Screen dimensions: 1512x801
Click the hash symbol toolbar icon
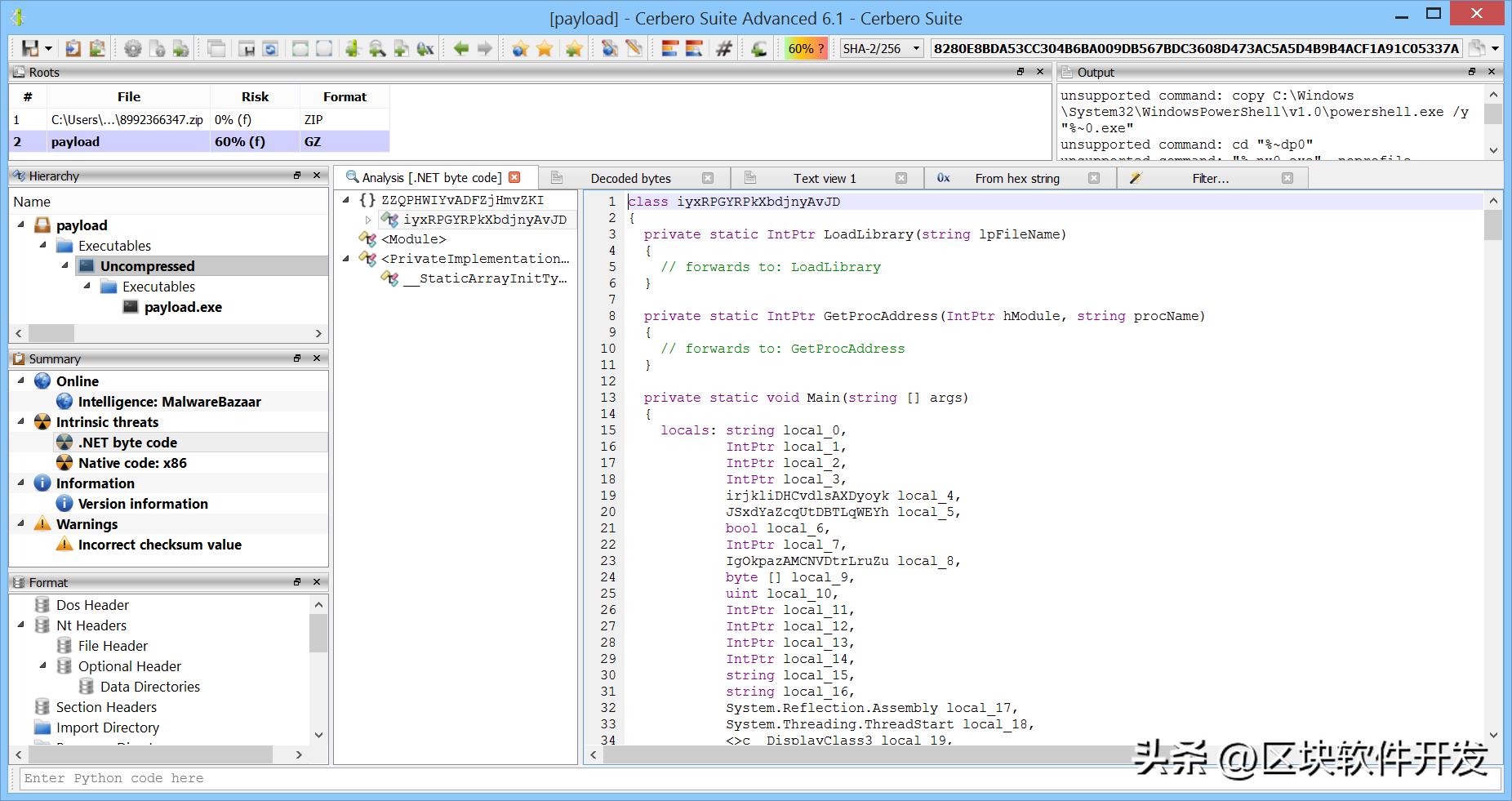coord(723,49)
